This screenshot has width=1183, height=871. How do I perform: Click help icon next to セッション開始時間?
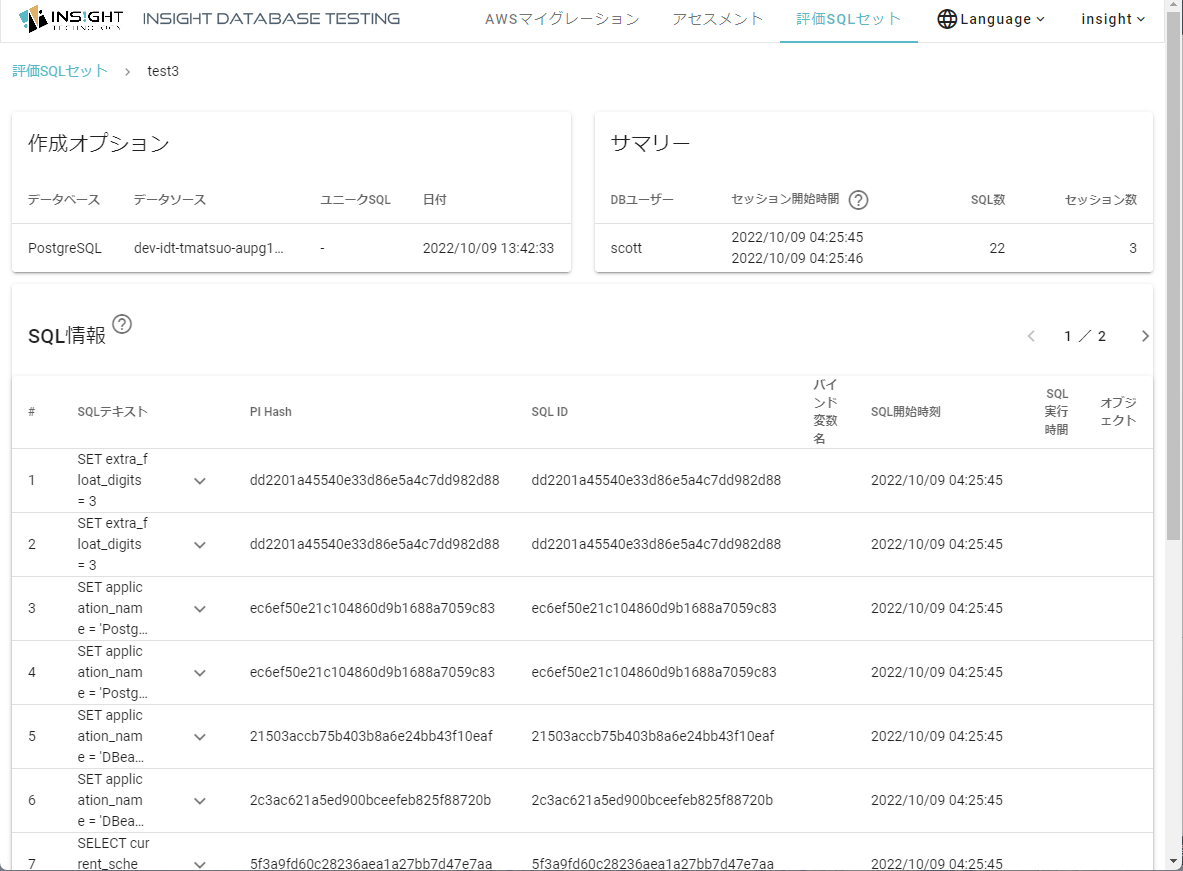pyautogui.click(x=858, y=200)
